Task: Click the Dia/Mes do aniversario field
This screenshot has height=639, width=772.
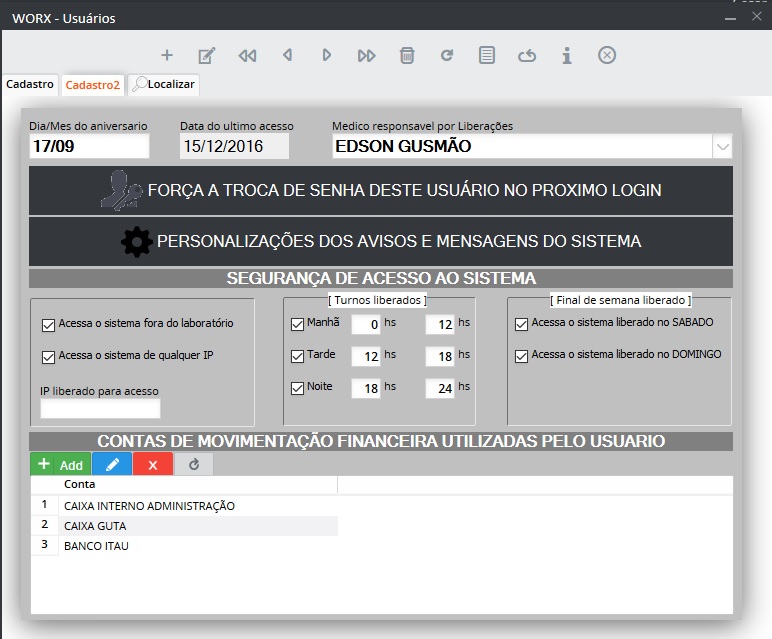Action: 89,146
